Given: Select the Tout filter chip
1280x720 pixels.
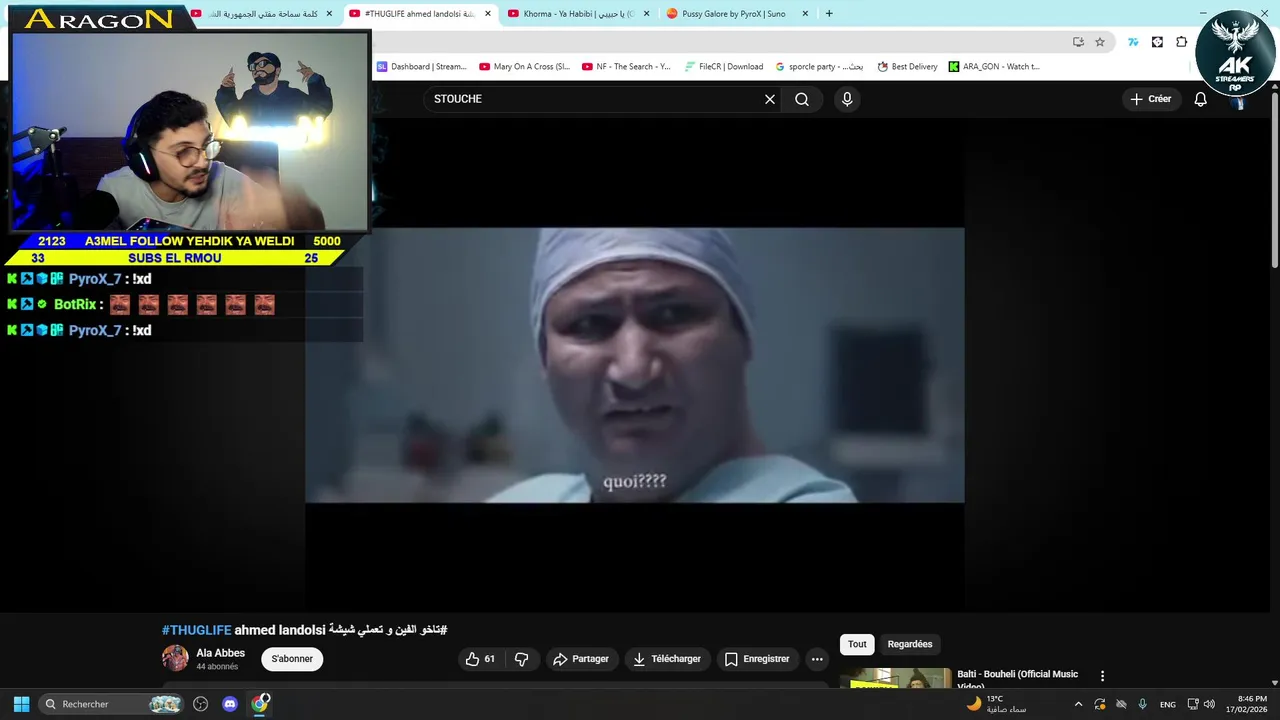Looking at the screenshot, I should tap(857, 644).
